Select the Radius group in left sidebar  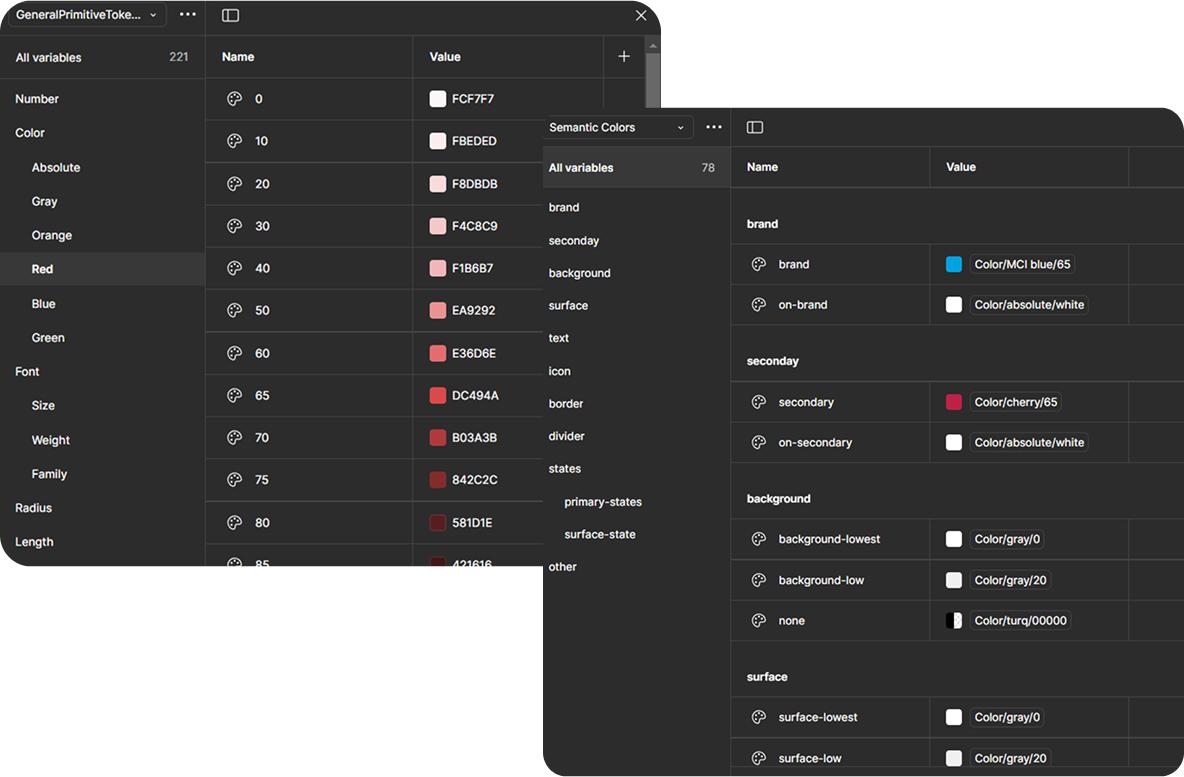tap(34, 508)
